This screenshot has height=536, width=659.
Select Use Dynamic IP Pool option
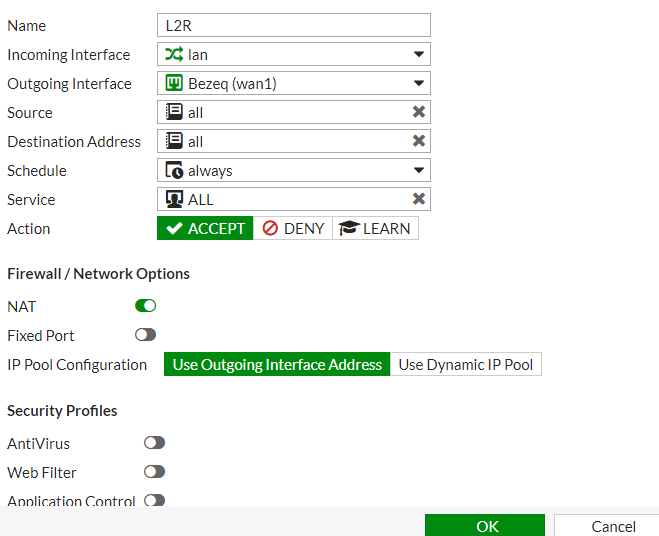pos(465,365)
